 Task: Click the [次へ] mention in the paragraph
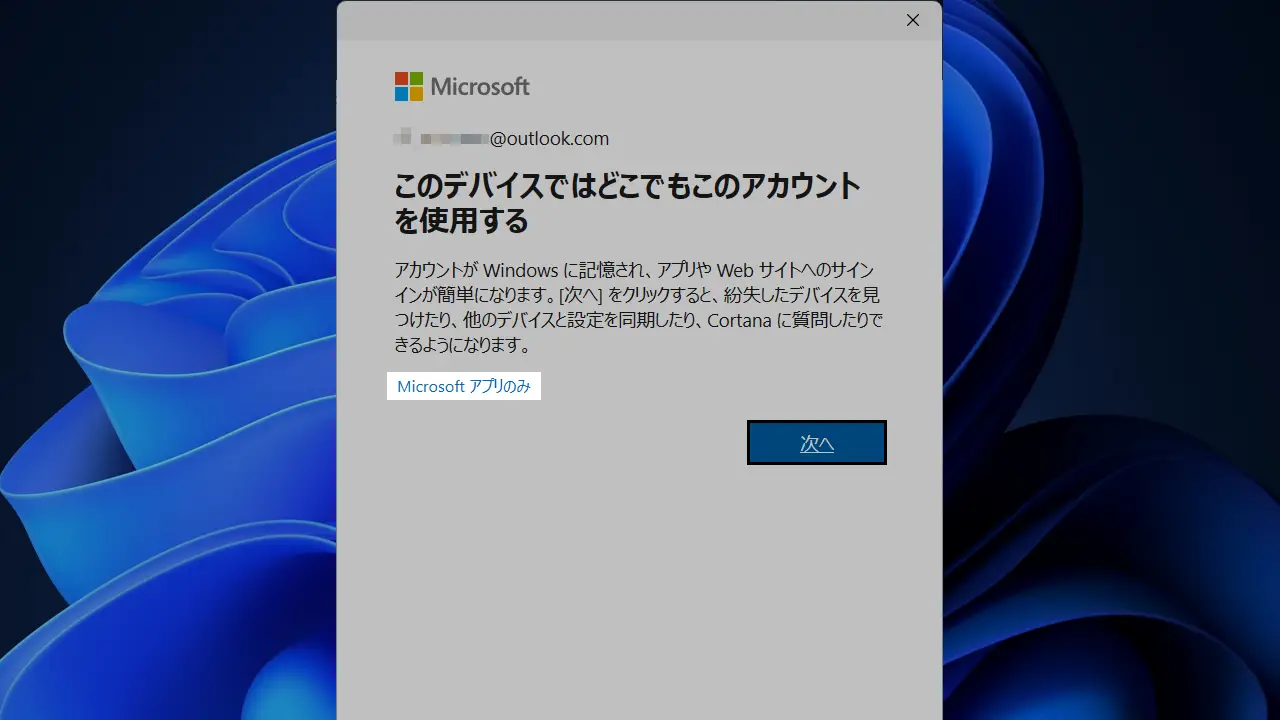(580, 296)
